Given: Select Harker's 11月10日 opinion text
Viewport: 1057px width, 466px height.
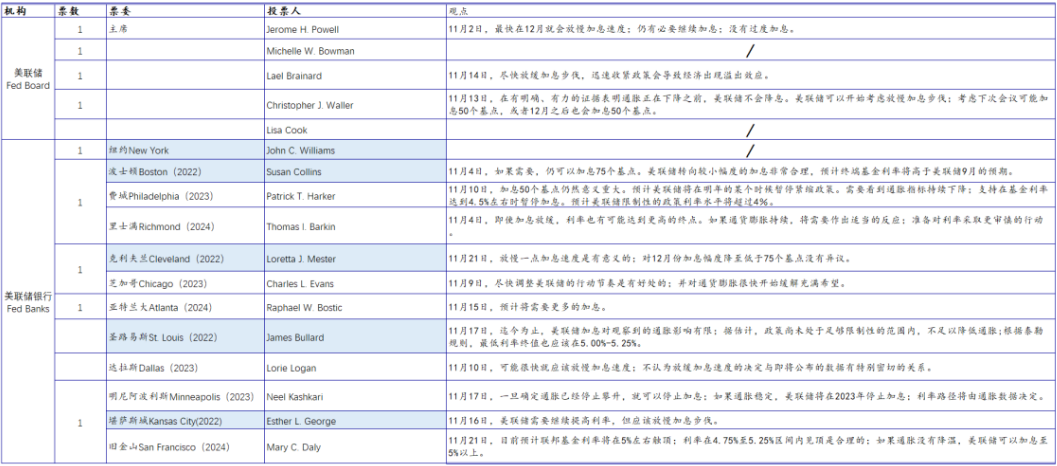Looking at the screenshot, I should 746,195.
